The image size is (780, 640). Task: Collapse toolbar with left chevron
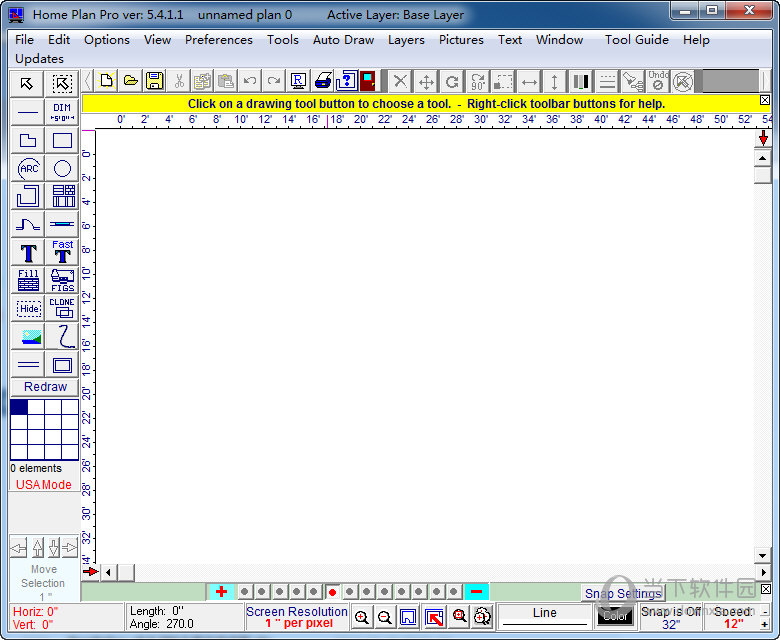pos(88,81)
